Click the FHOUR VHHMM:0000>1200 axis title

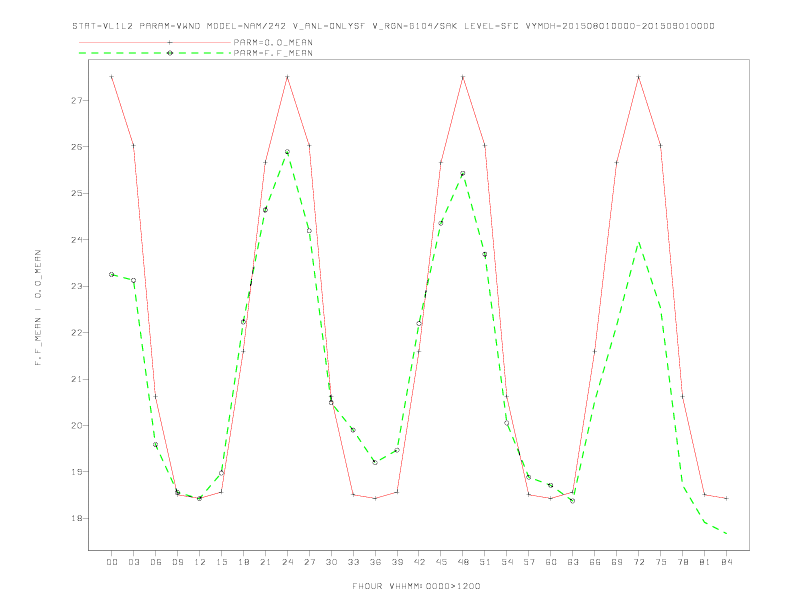tap(416, 586)
